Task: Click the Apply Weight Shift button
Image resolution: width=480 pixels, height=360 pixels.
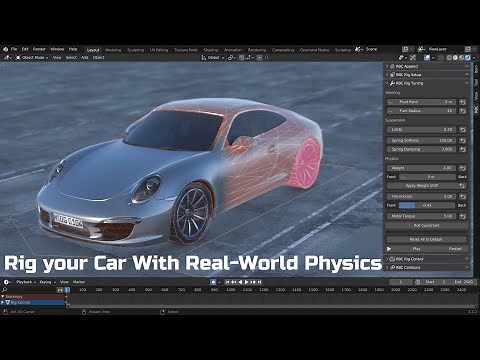Action: (422, 186)
